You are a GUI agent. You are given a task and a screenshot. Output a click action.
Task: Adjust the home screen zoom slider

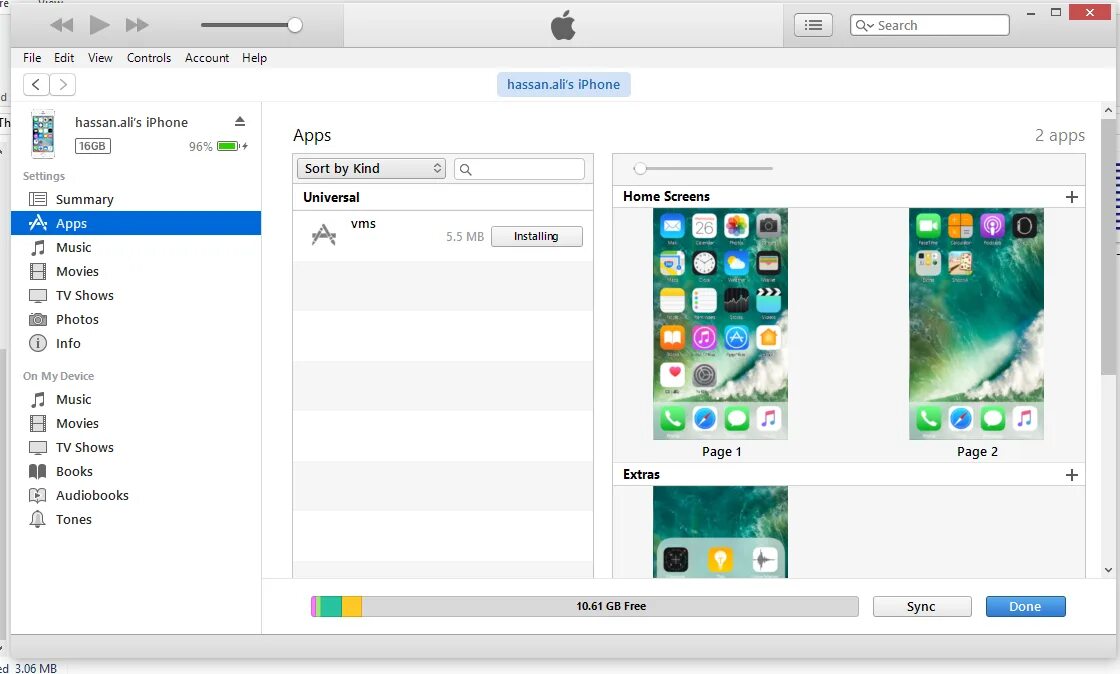tap(640, 168)
